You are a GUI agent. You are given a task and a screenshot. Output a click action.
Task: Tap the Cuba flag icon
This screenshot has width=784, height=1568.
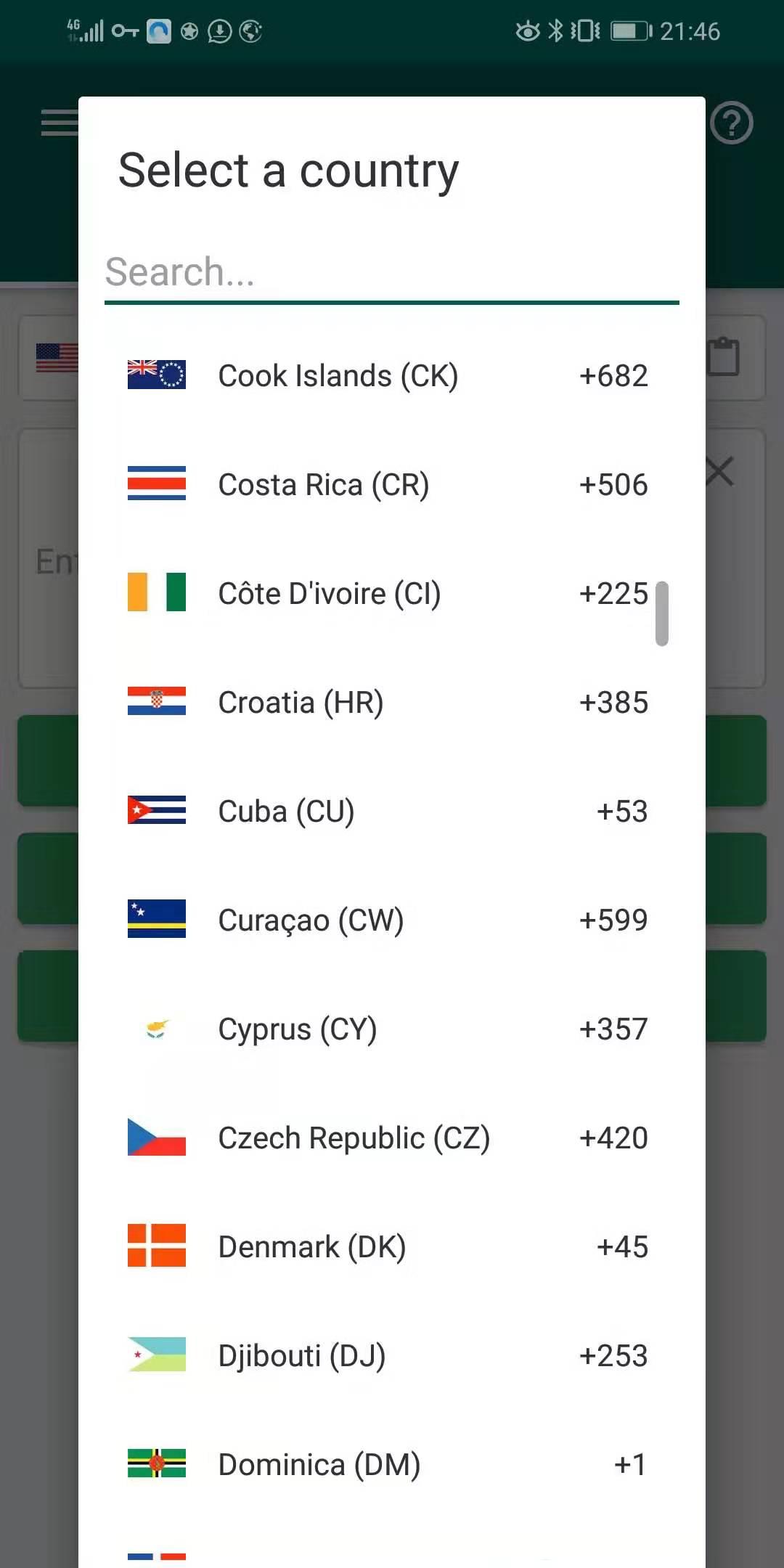click(x=156, y=810)
